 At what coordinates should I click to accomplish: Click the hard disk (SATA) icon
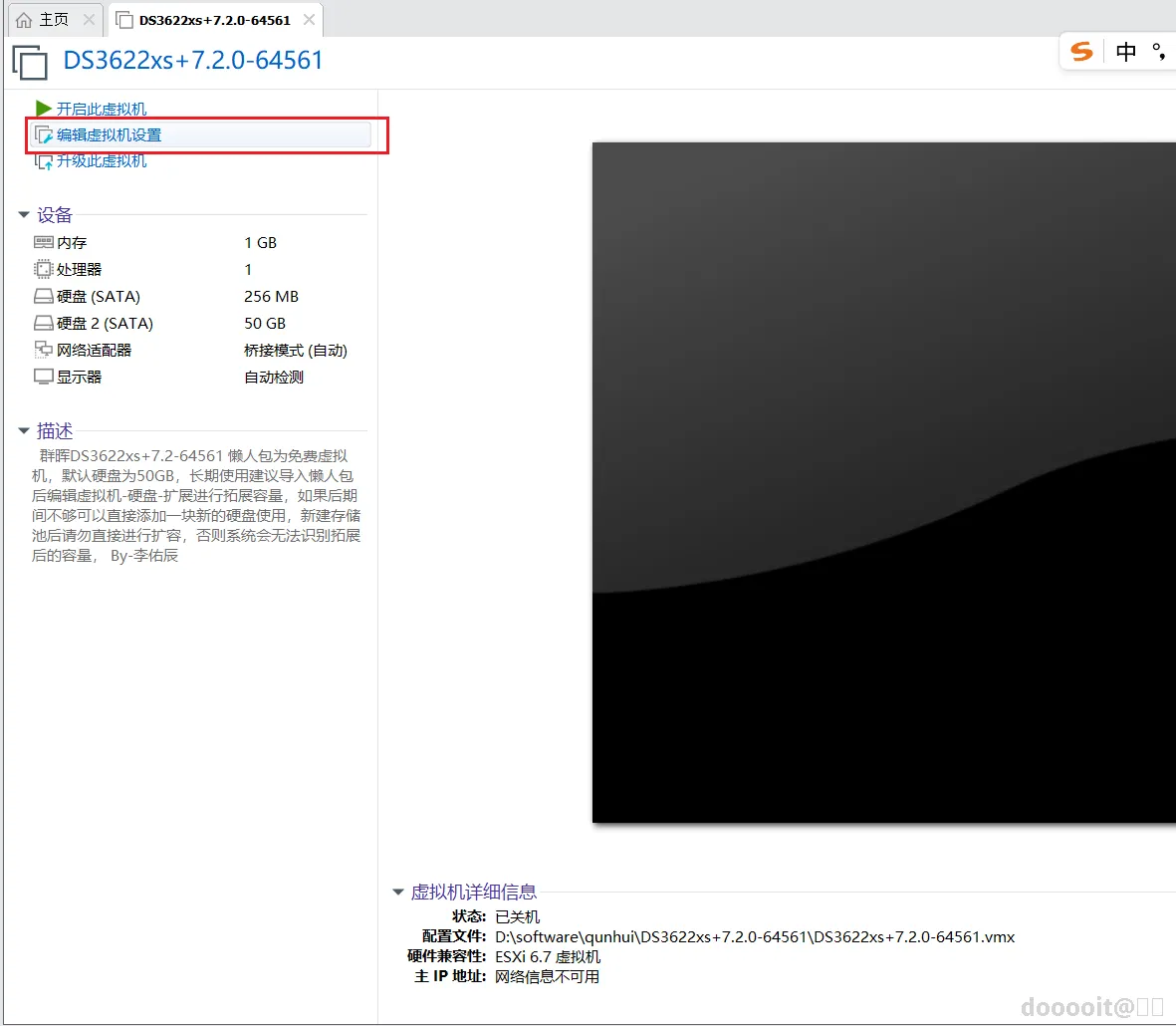(44, 296)
